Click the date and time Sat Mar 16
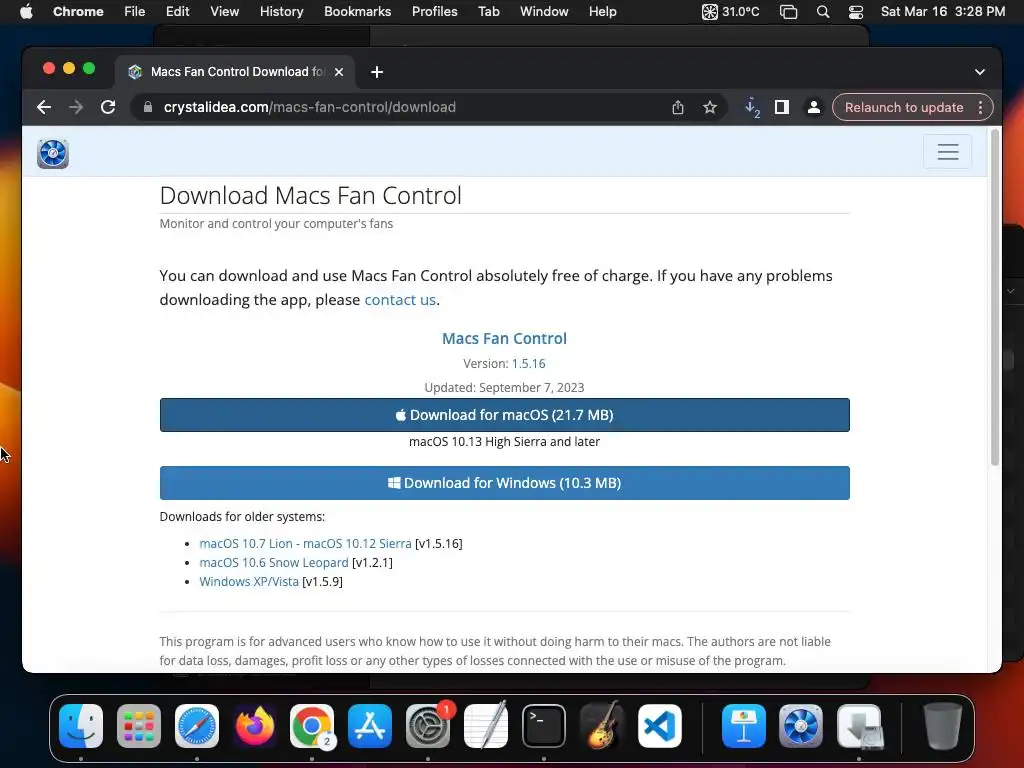This screenshot has width=1024, height=768. coord(942,11)
